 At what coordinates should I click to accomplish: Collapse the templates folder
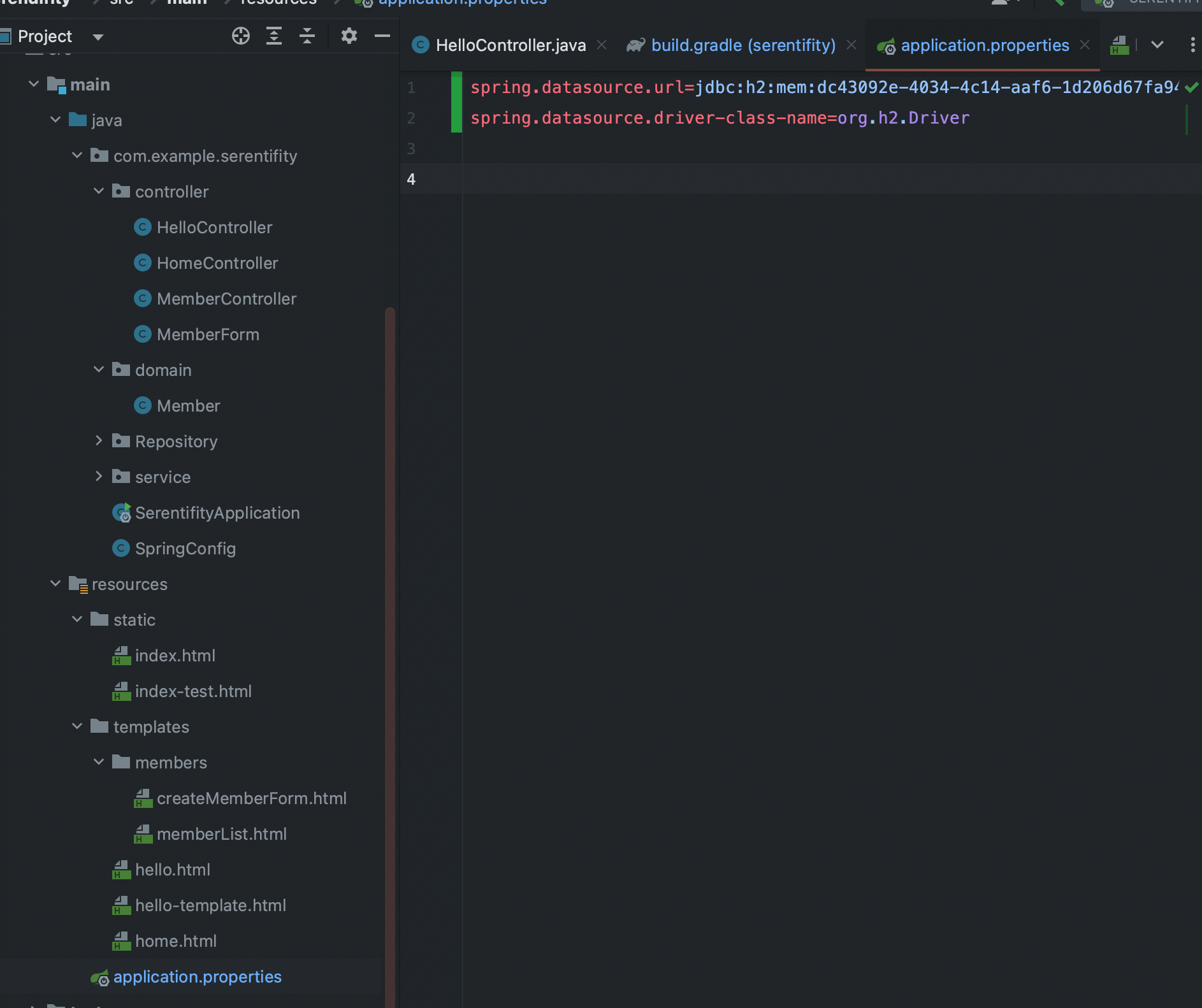(77, 726)
